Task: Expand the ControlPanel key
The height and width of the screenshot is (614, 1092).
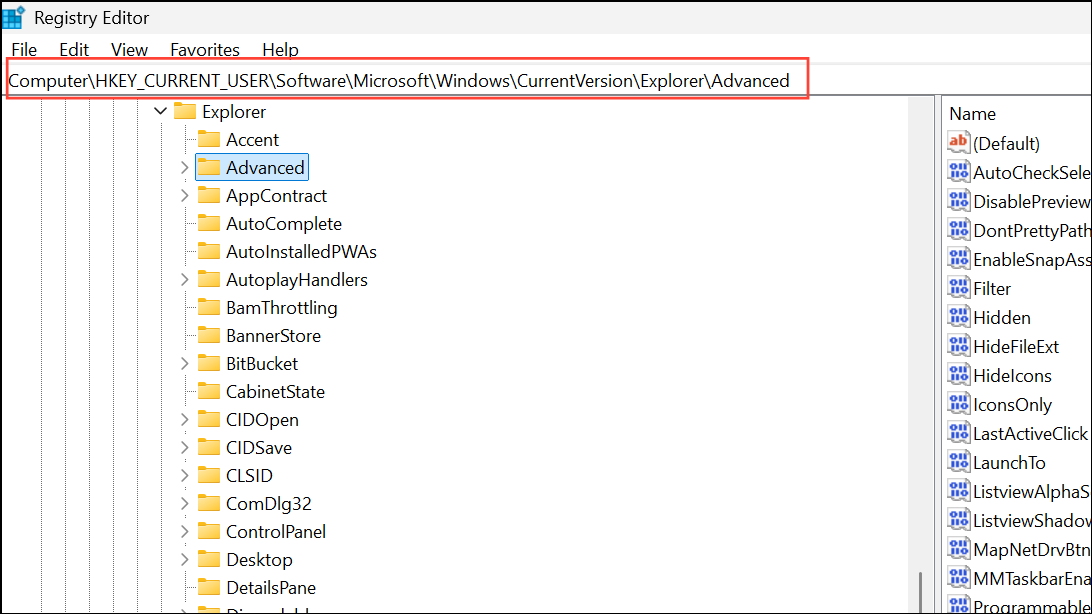Action: [x=185, y=532]
